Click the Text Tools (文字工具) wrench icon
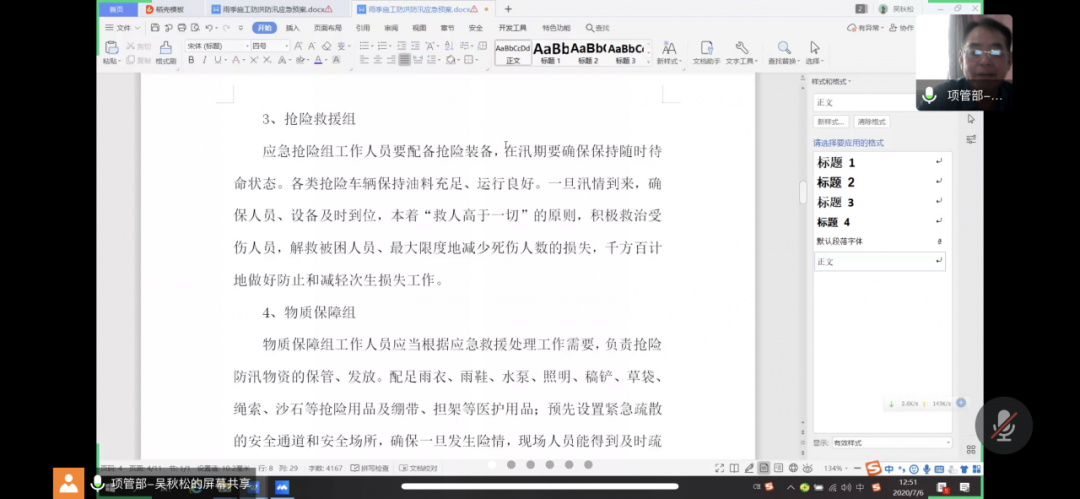This screenshot has width=1080, height=499. coord(742,49)
